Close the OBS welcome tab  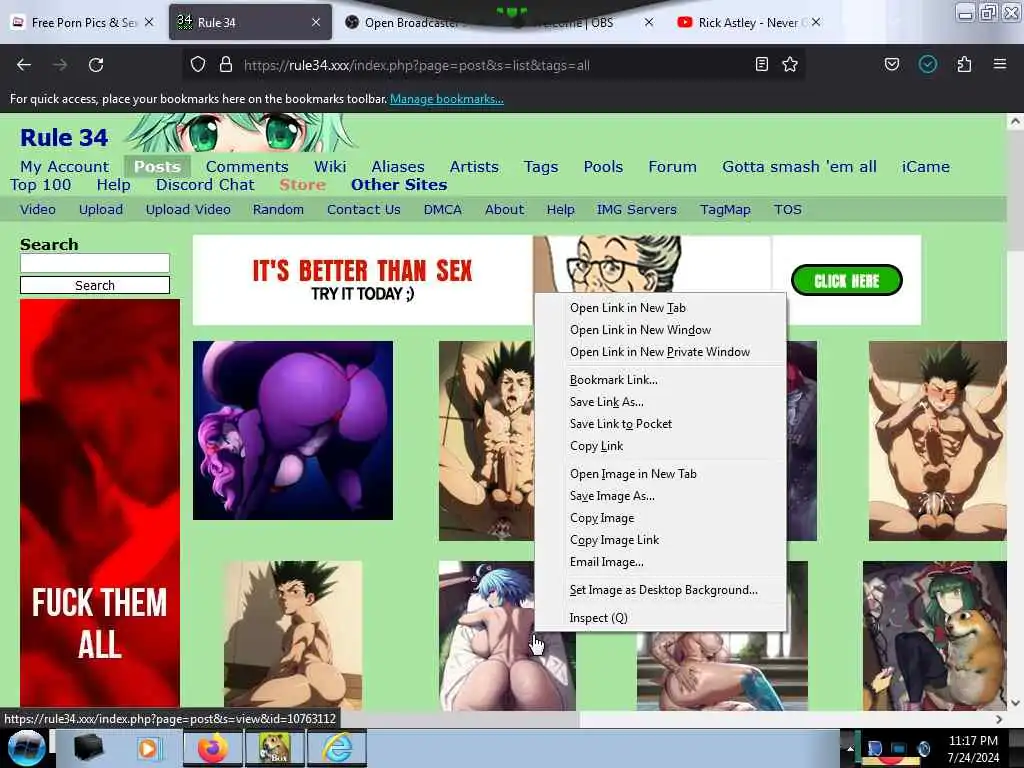[648, 22]
